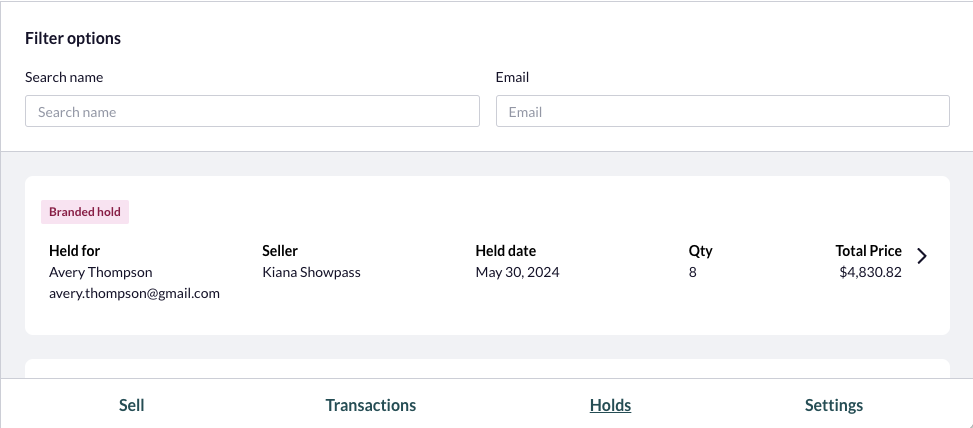Viewport: 973px width, 428px height.
Task: Click the Held for column header
Action: point(74,251)
